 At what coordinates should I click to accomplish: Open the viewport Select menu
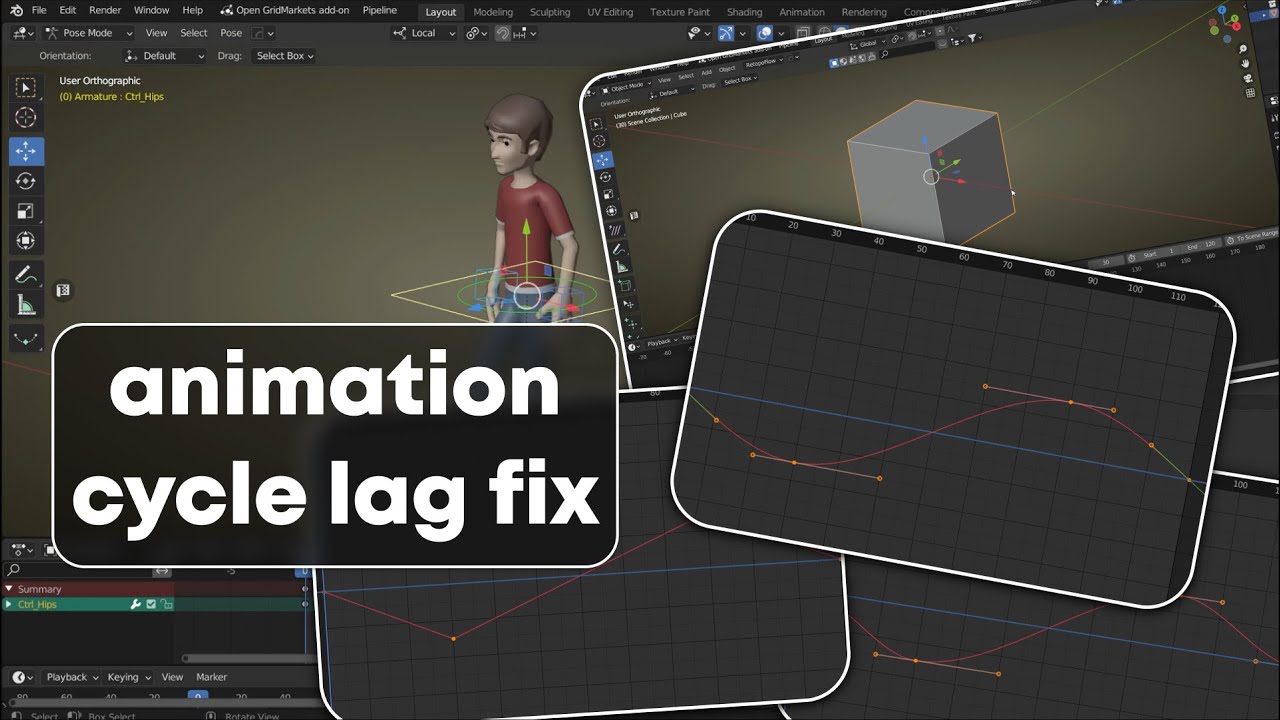point(194,33)
